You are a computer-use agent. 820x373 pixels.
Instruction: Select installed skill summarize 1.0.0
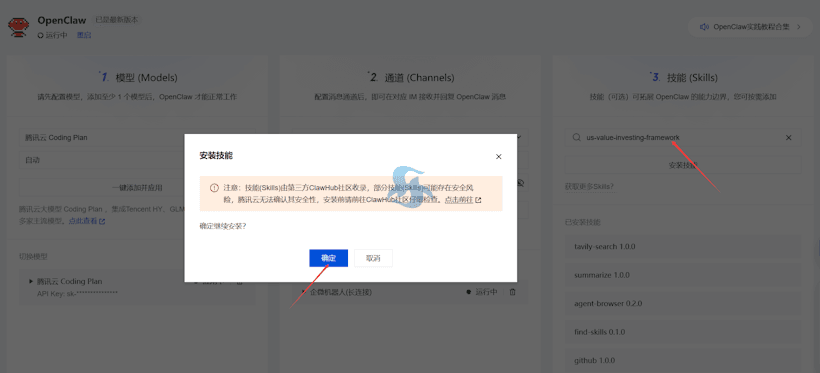[x=682, y=275]
